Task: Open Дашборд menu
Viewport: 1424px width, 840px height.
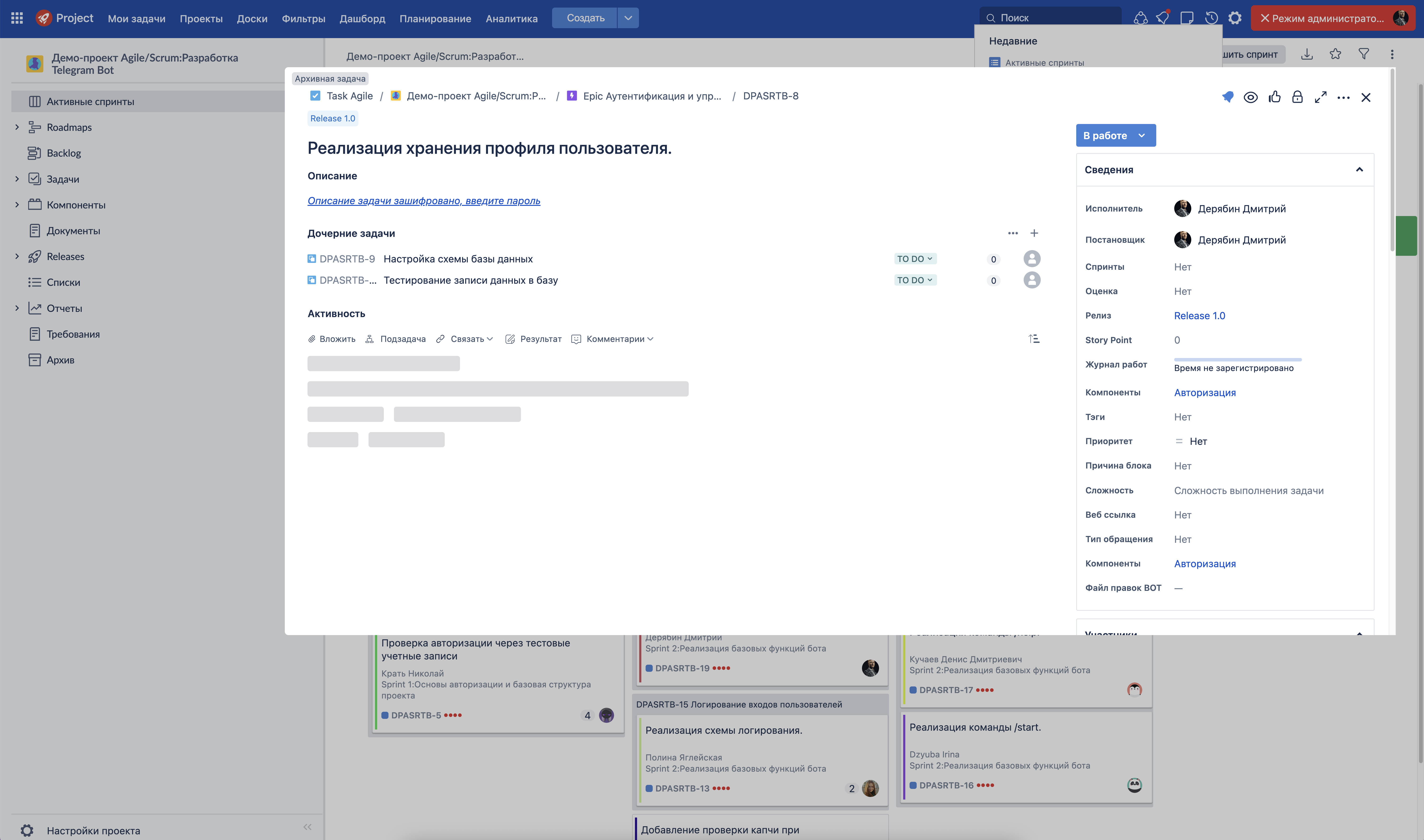Action: tap(362, 18)
